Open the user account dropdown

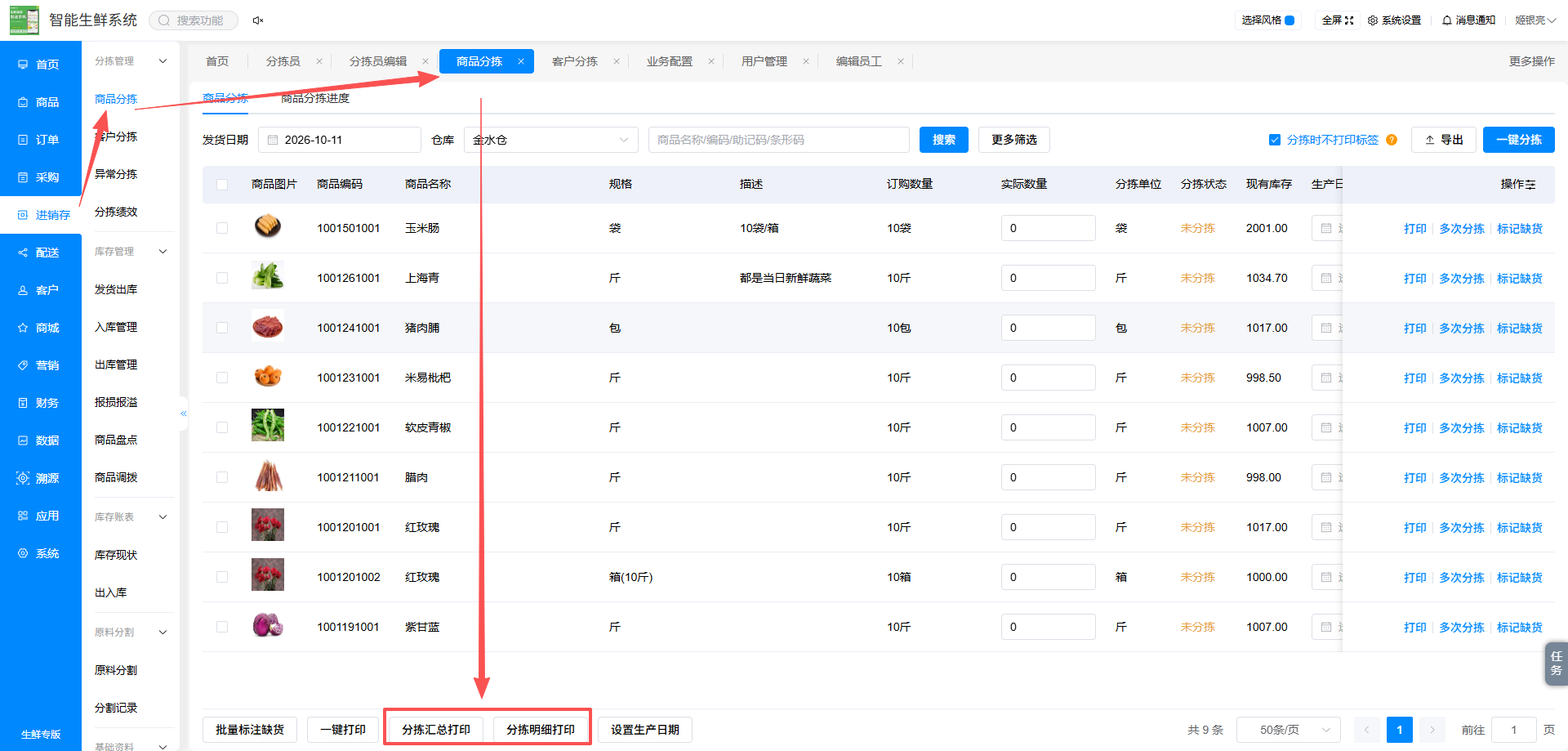[x=1535, y=20]
